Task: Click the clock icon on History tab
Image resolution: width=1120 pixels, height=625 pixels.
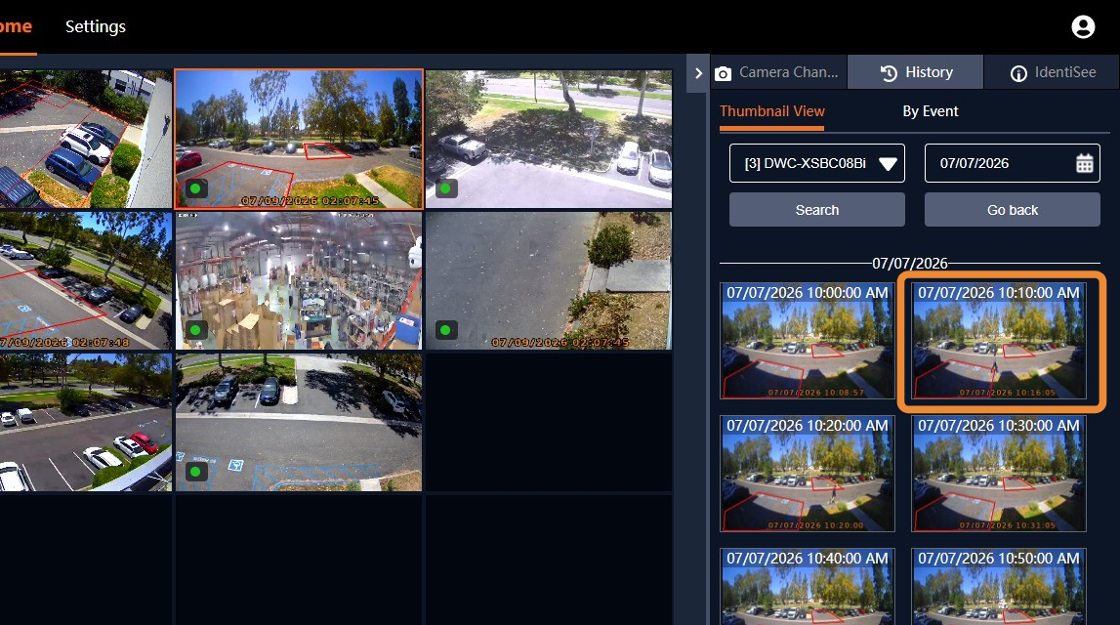Action: [889, 74]
